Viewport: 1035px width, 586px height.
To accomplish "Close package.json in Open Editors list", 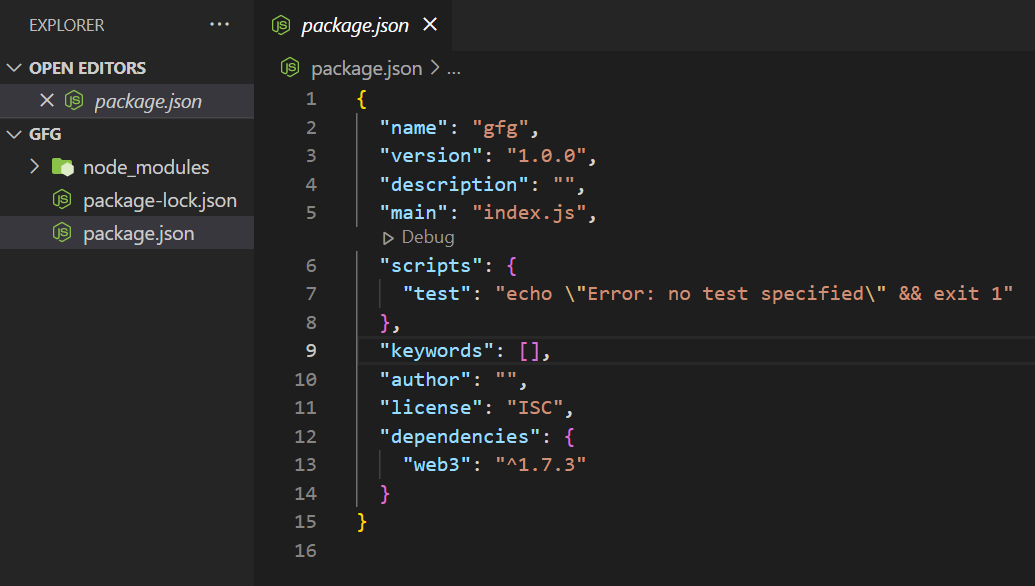I will (x=46, y=101).
